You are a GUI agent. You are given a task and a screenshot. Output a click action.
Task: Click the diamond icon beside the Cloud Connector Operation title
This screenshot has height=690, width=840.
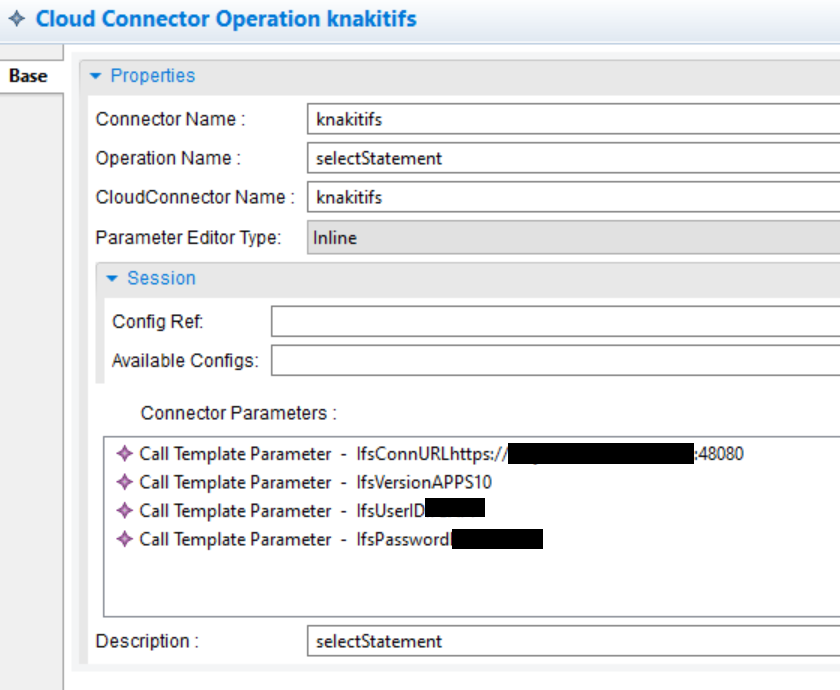tap(17, 19)
